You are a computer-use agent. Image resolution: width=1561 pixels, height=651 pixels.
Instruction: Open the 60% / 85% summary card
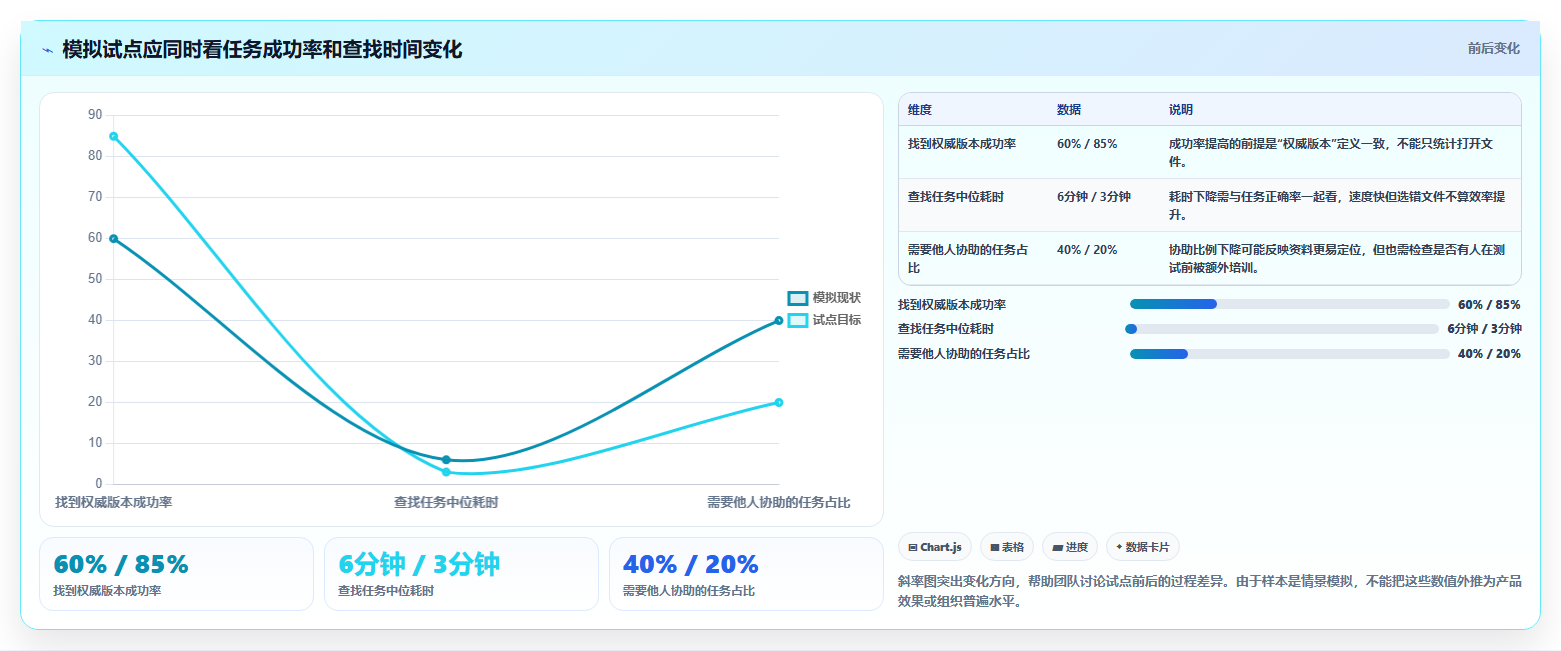coord(177,574)
